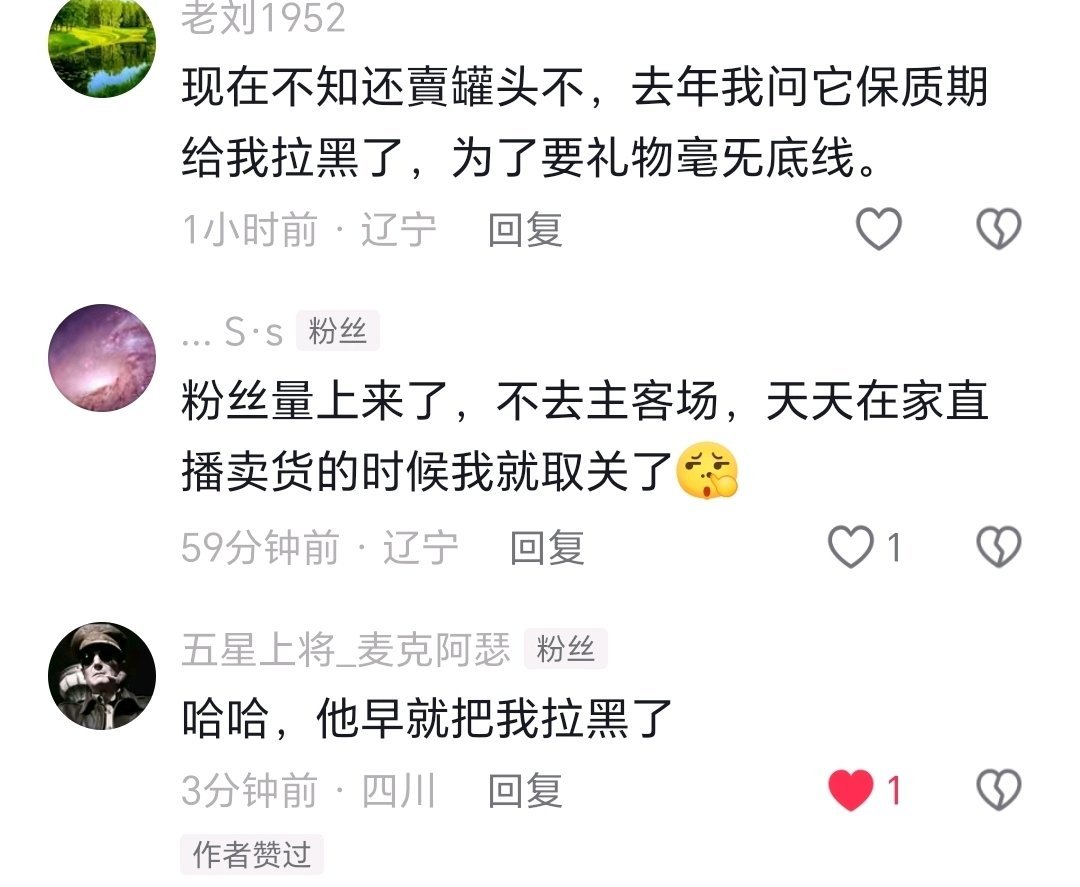Open 五星上将_麦克阿瑟 username profile

tap(346, 649)
